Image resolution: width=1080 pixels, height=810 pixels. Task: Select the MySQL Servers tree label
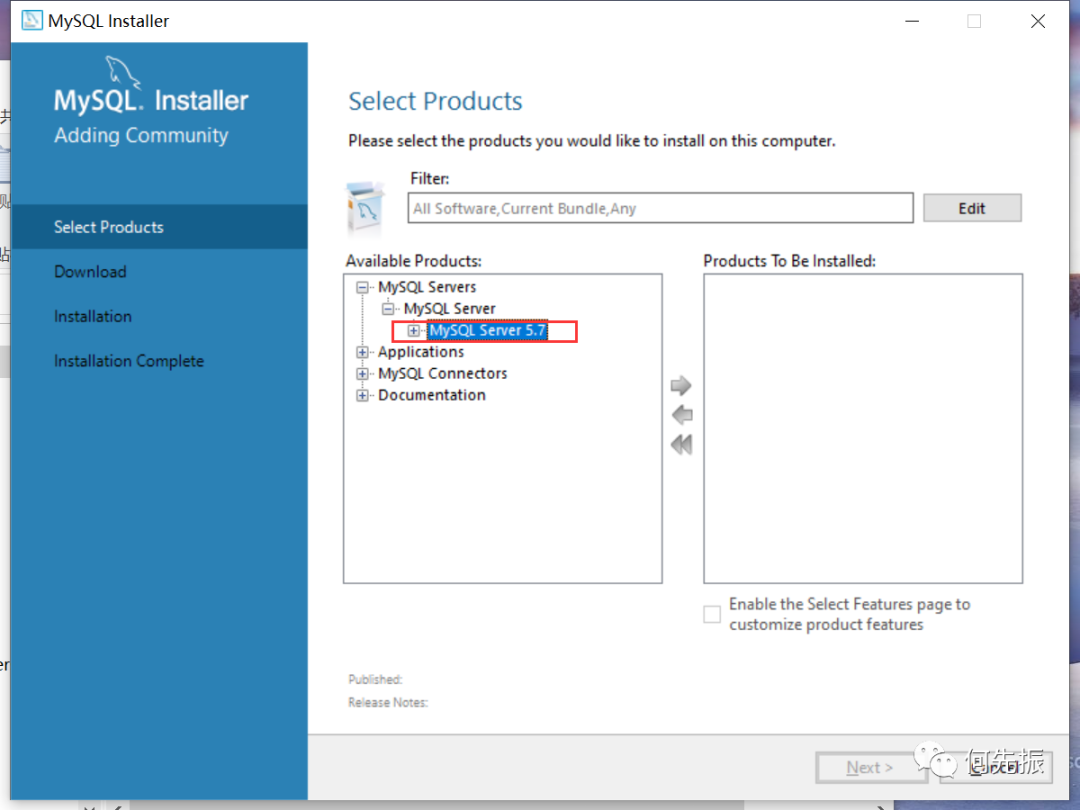tap(427, 287)
